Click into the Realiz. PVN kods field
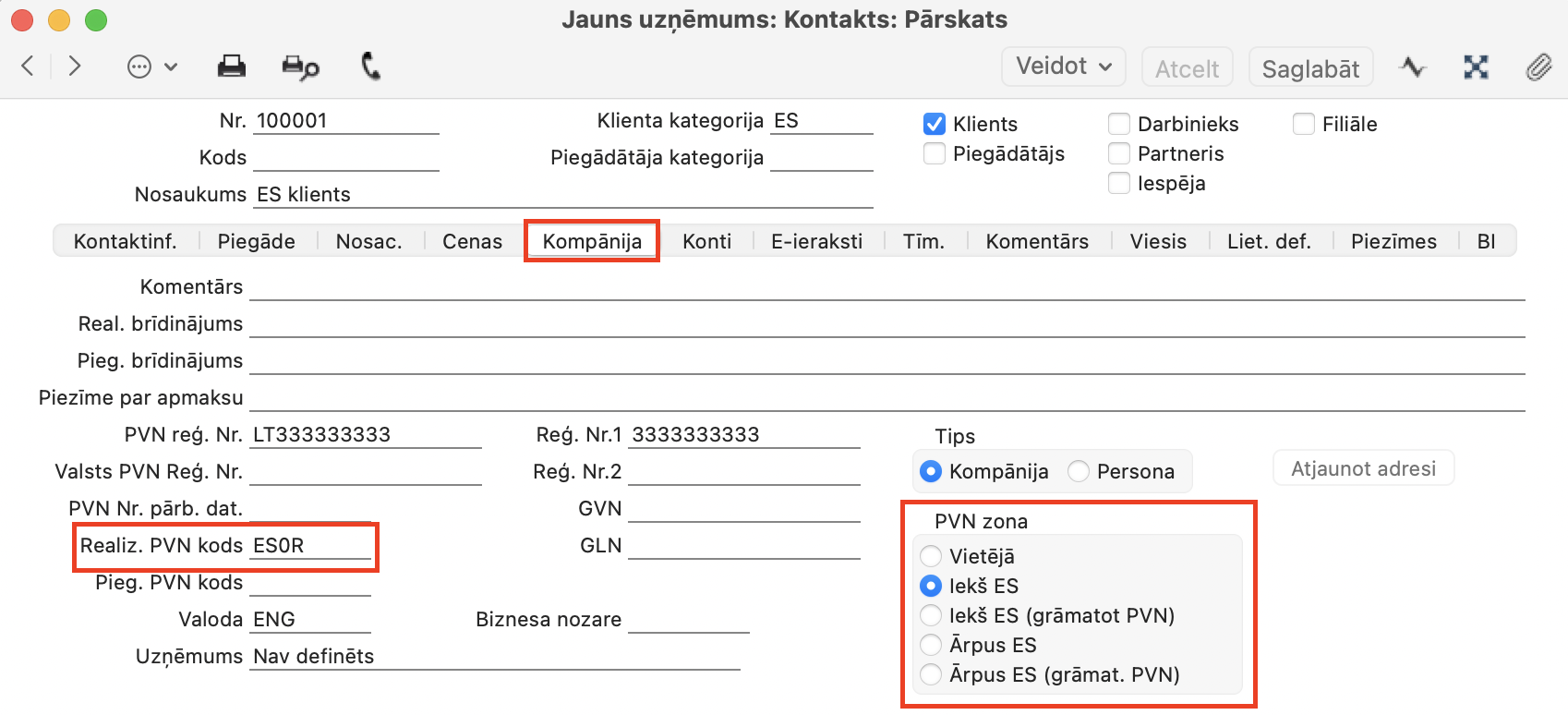 tap(310, 546)
